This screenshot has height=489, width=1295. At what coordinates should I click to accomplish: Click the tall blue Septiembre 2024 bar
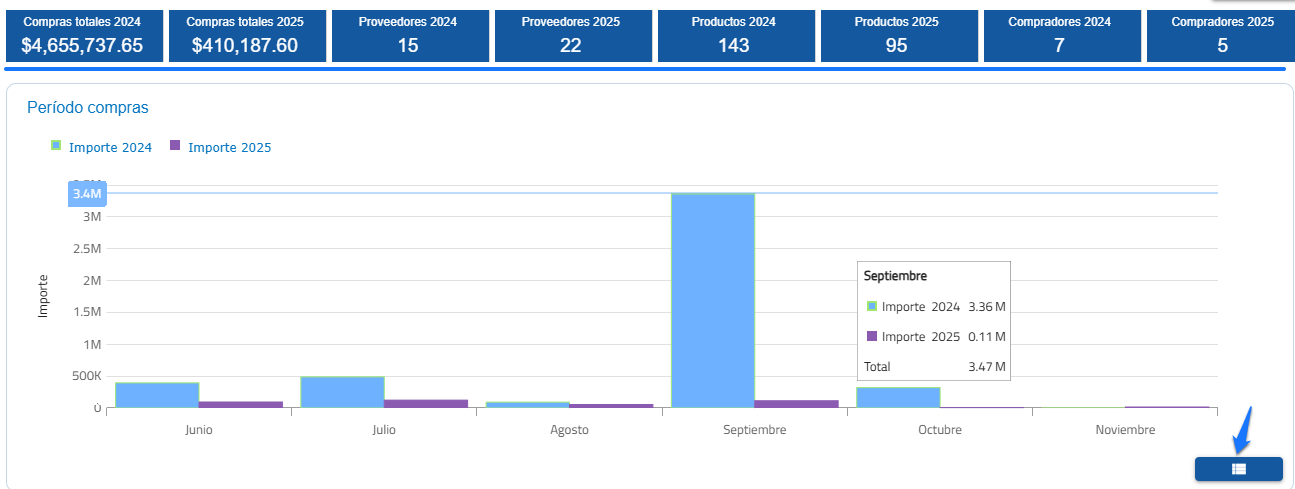(x=712, y=300)
